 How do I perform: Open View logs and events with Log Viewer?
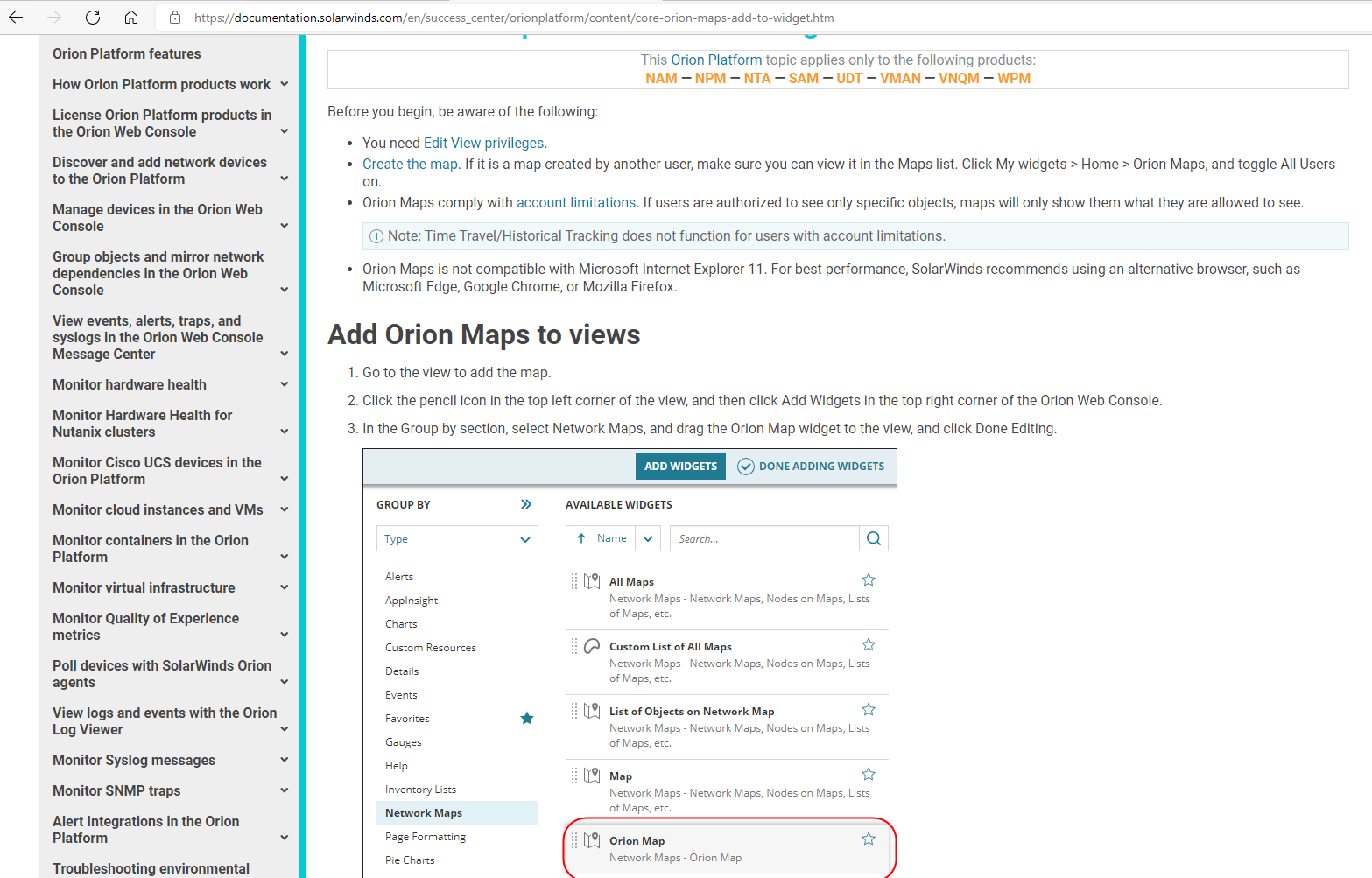pyautogui.click(x=165, y=721)
